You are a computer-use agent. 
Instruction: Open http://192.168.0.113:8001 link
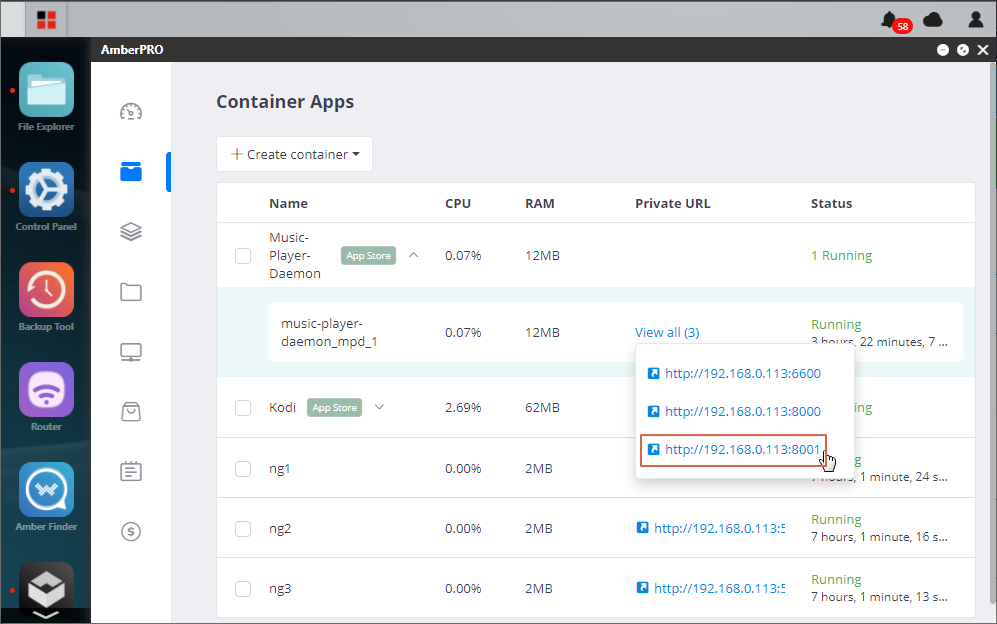pos(743,450)
